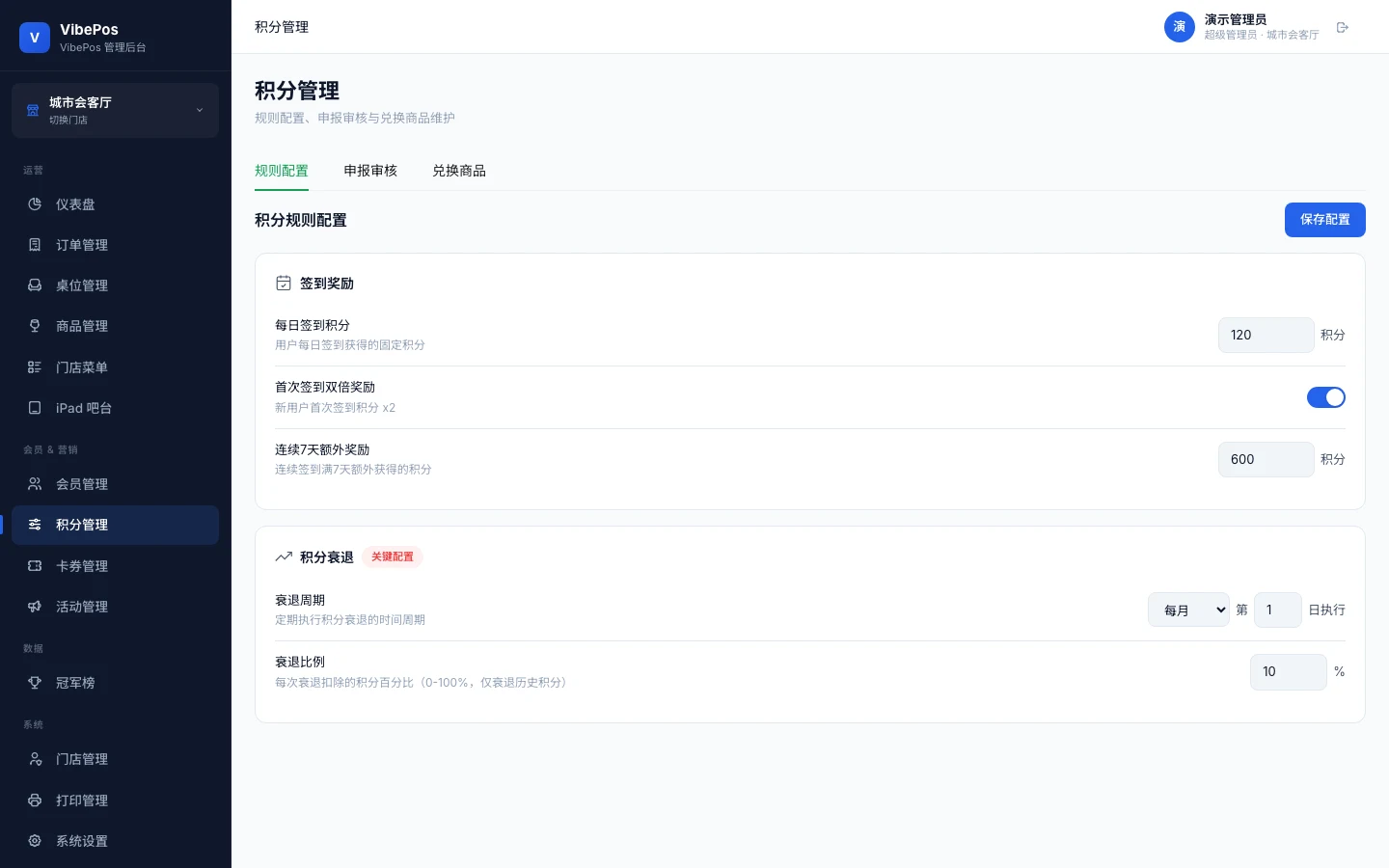1389x868 pixels.
Task: Click the calendar icon beside 签到奖励
Action: pos(284,284)
